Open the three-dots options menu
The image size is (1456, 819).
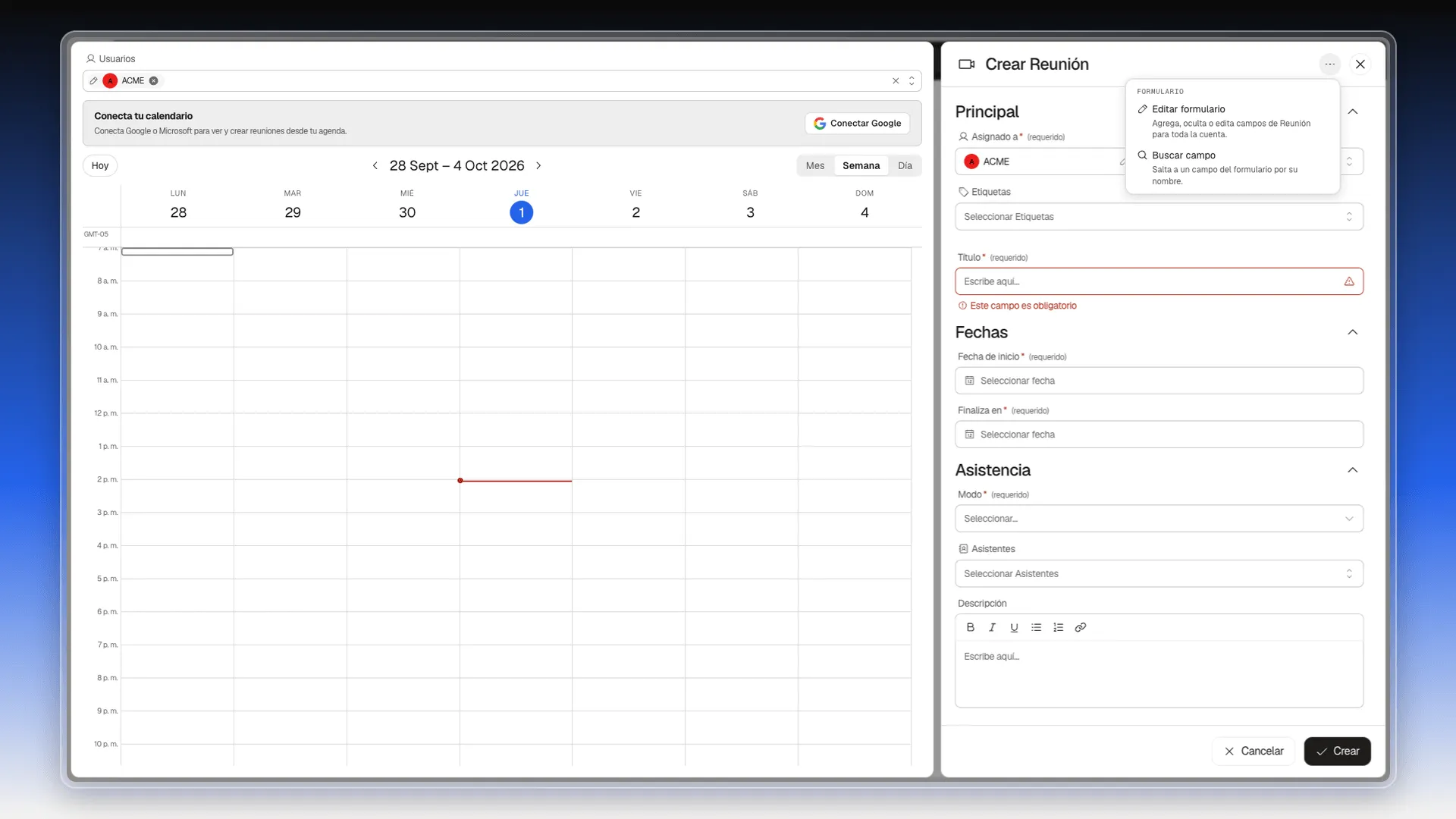pos(1330,64)
